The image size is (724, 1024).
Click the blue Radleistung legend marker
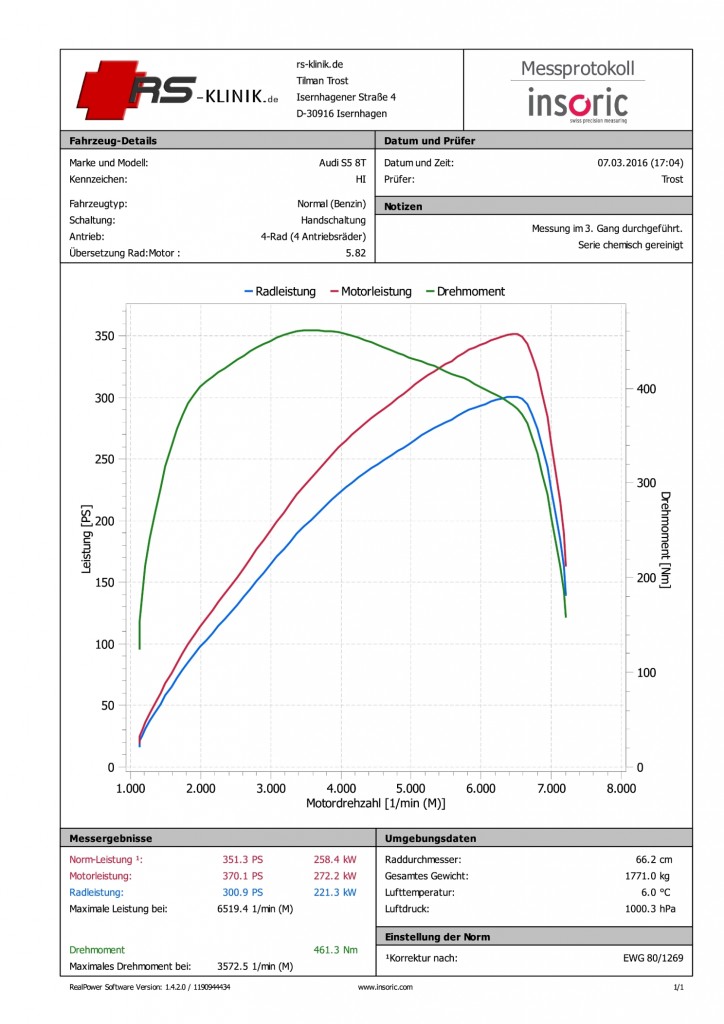[x=248, y=292]
